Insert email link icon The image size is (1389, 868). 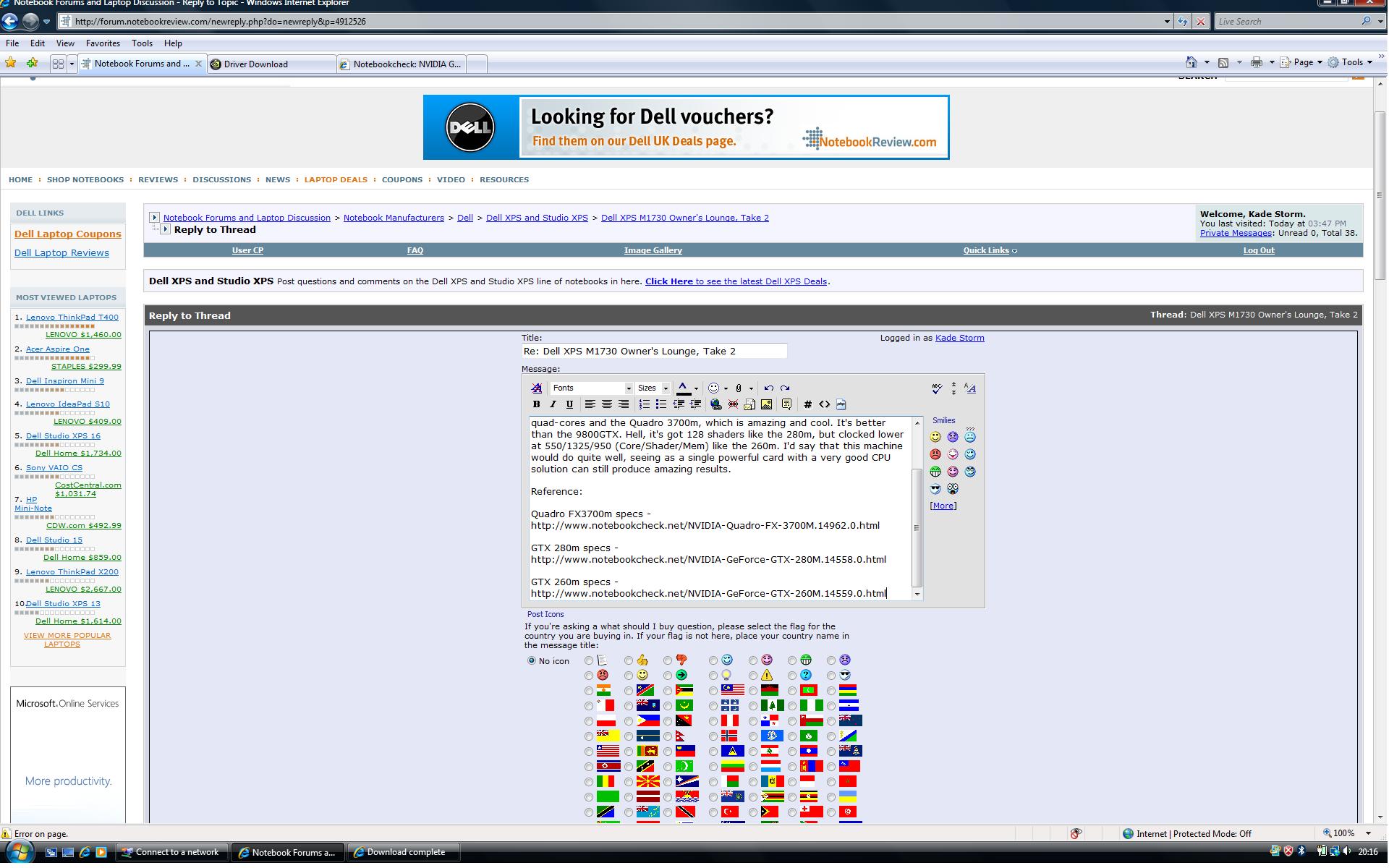[749, 404]
